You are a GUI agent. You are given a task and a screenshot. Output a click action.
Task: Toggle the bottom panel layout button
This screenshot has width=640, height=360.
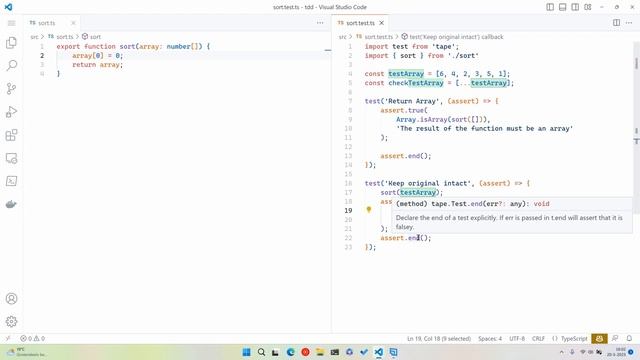(562, 7)
